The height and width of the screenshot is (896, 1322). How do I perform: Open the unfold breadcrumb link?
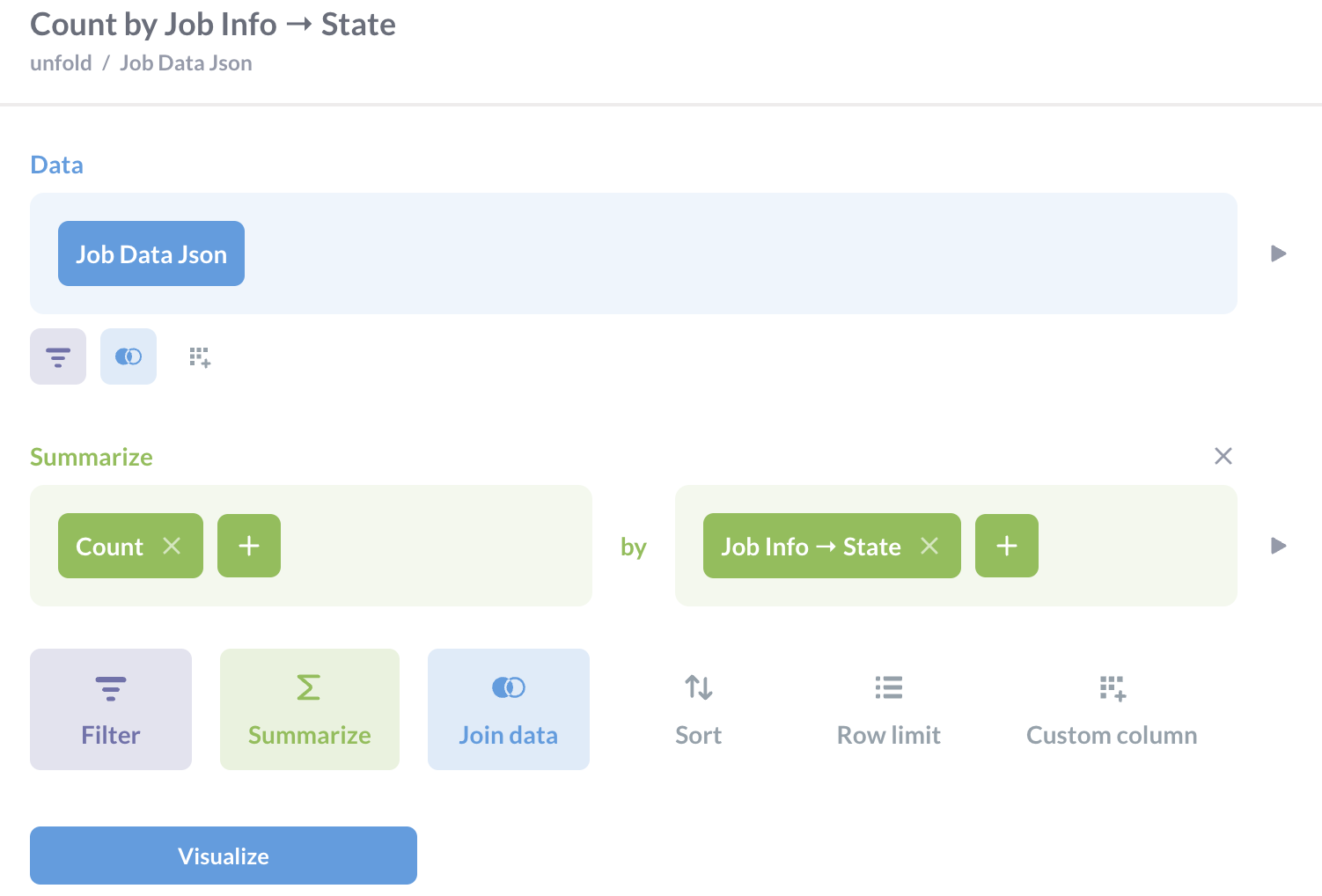61,62
